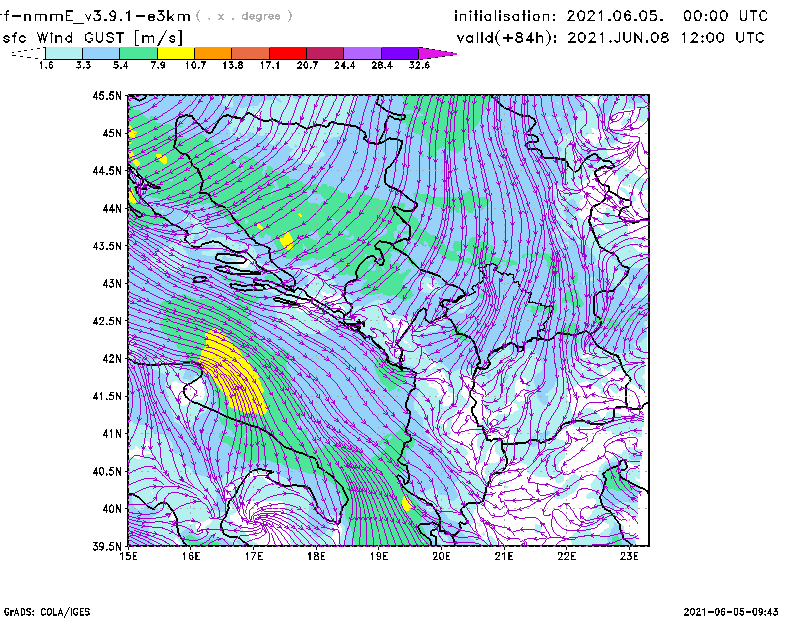Click the legend value 10.7

click(195, 65)
